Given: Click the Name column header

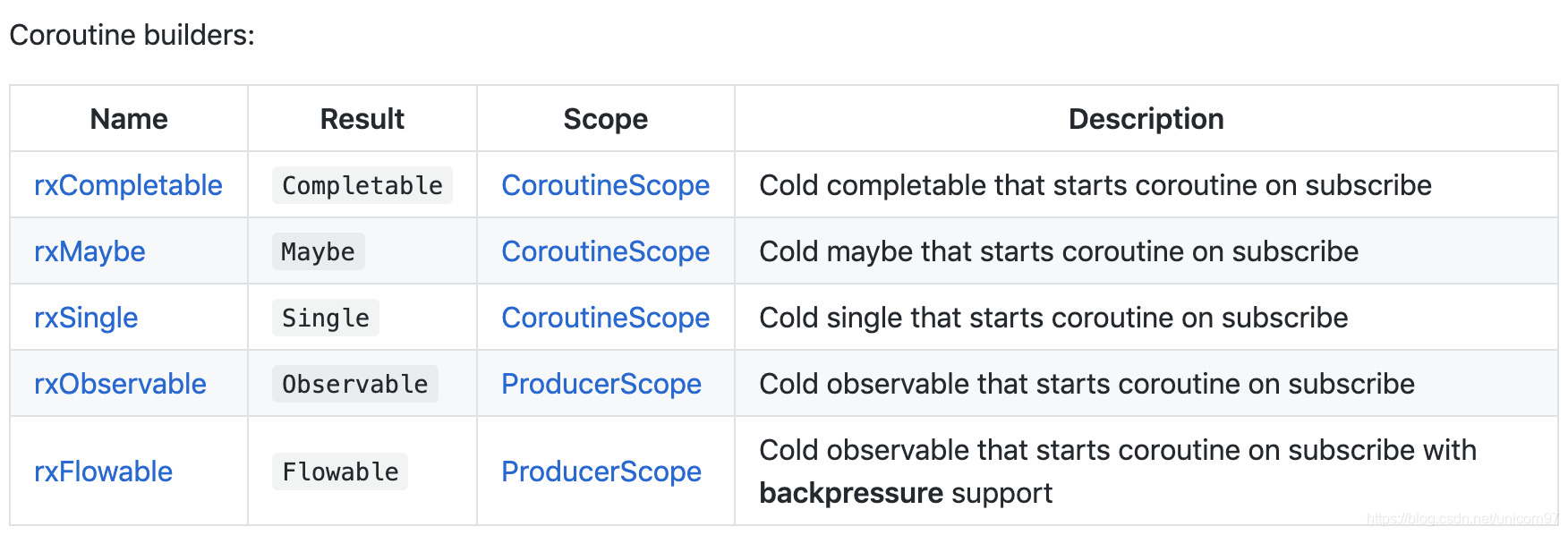Looking at the screenshot, I should pos(129,119).
